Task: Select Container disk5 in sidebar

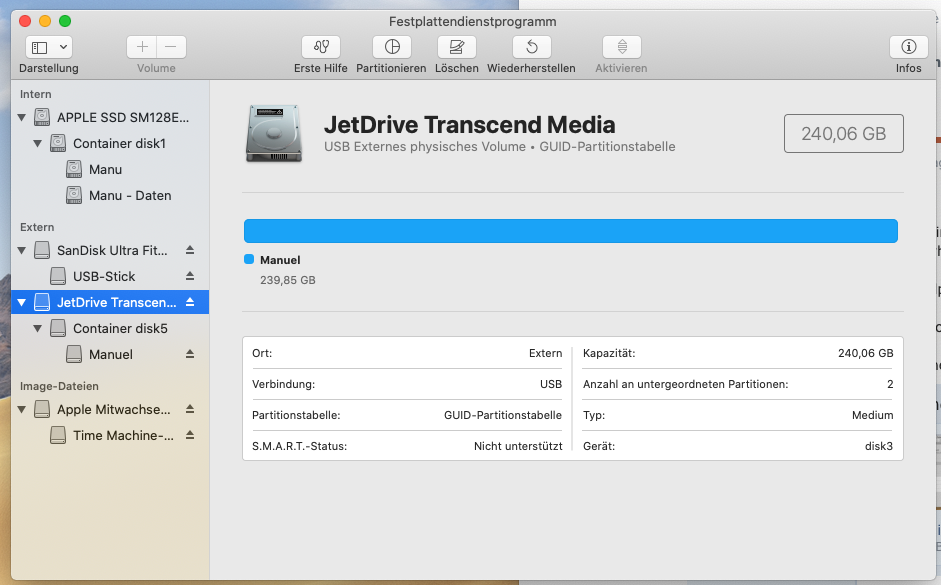Action: click(110, 328)
